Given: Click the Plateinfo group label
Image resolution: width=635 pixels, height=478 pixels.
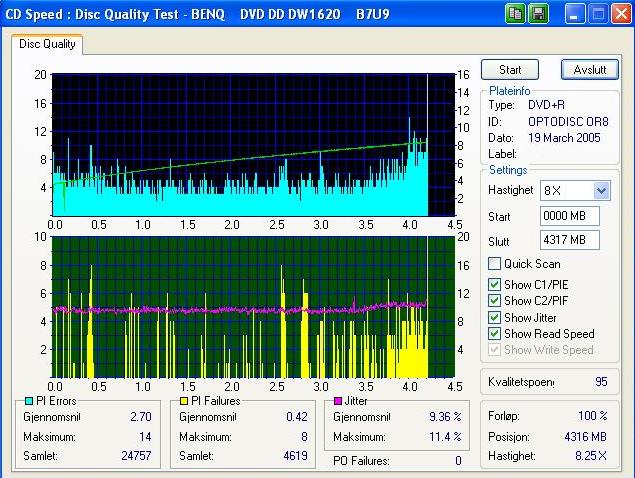Looking at the screenshot, I should 509,91.
